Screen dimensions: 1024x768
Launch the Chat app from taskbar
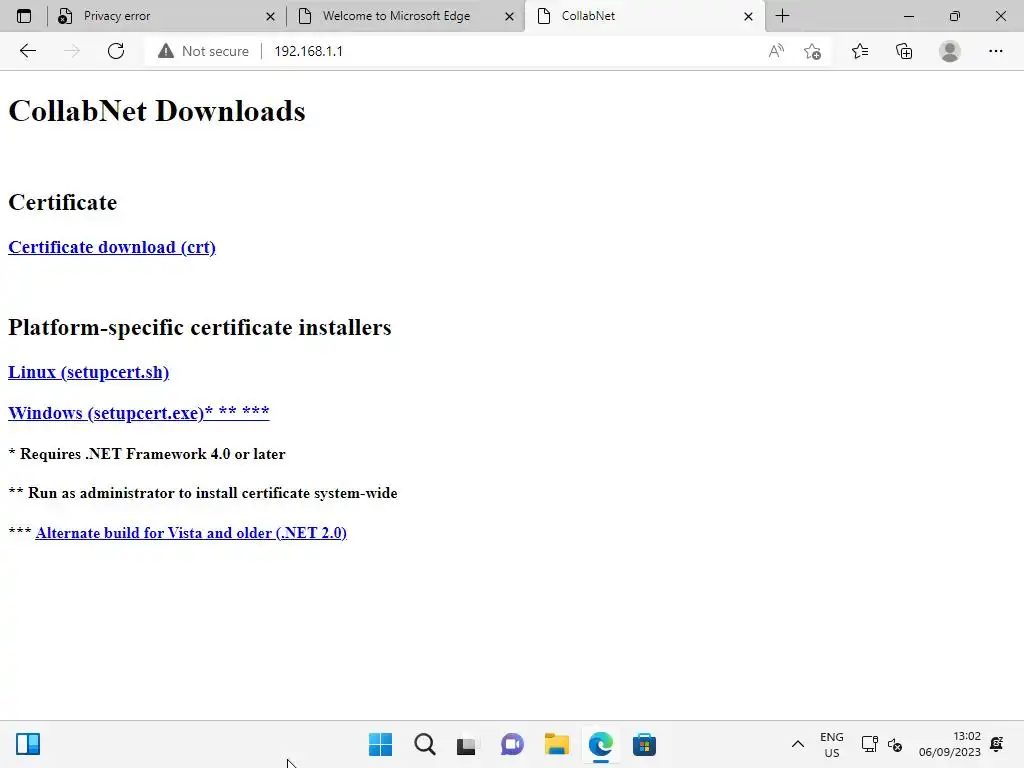(512, 744)
